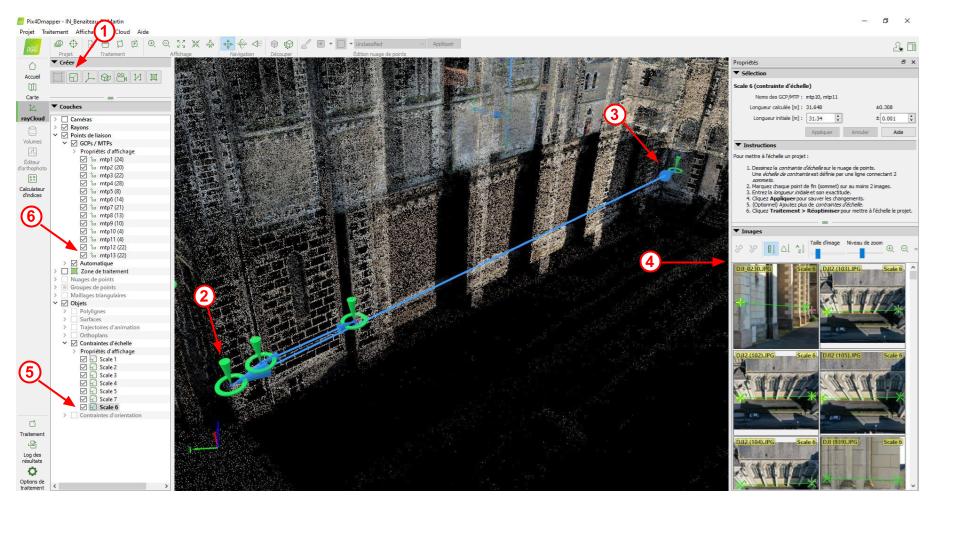Select Scale 6 in the layers tree

(x=108, y=407)
